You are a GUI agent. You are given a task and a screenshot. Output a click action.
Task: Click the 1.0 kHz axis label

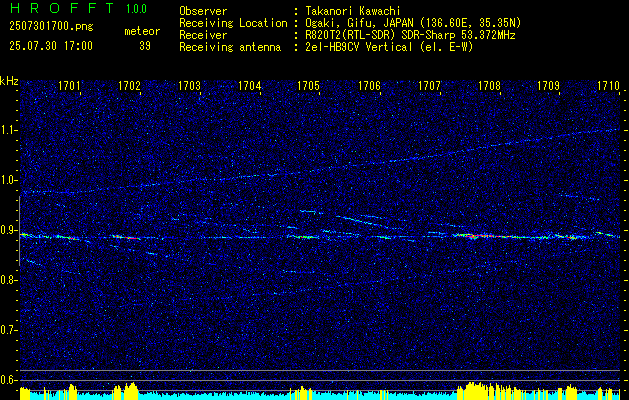click(x=9, y=180)
